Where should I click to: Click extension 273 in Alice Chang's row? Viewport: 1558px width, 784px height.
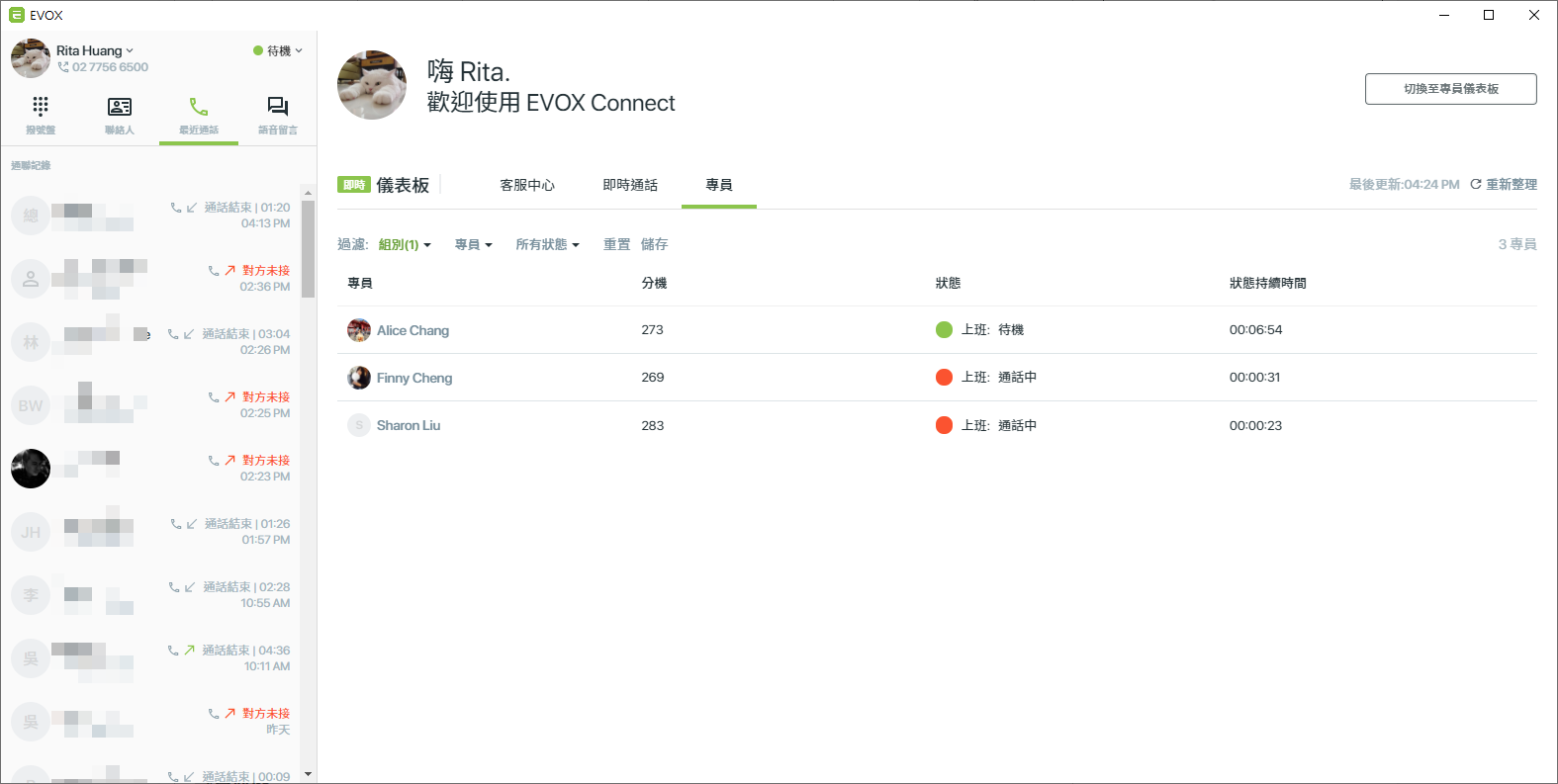(x=652, y=330)
